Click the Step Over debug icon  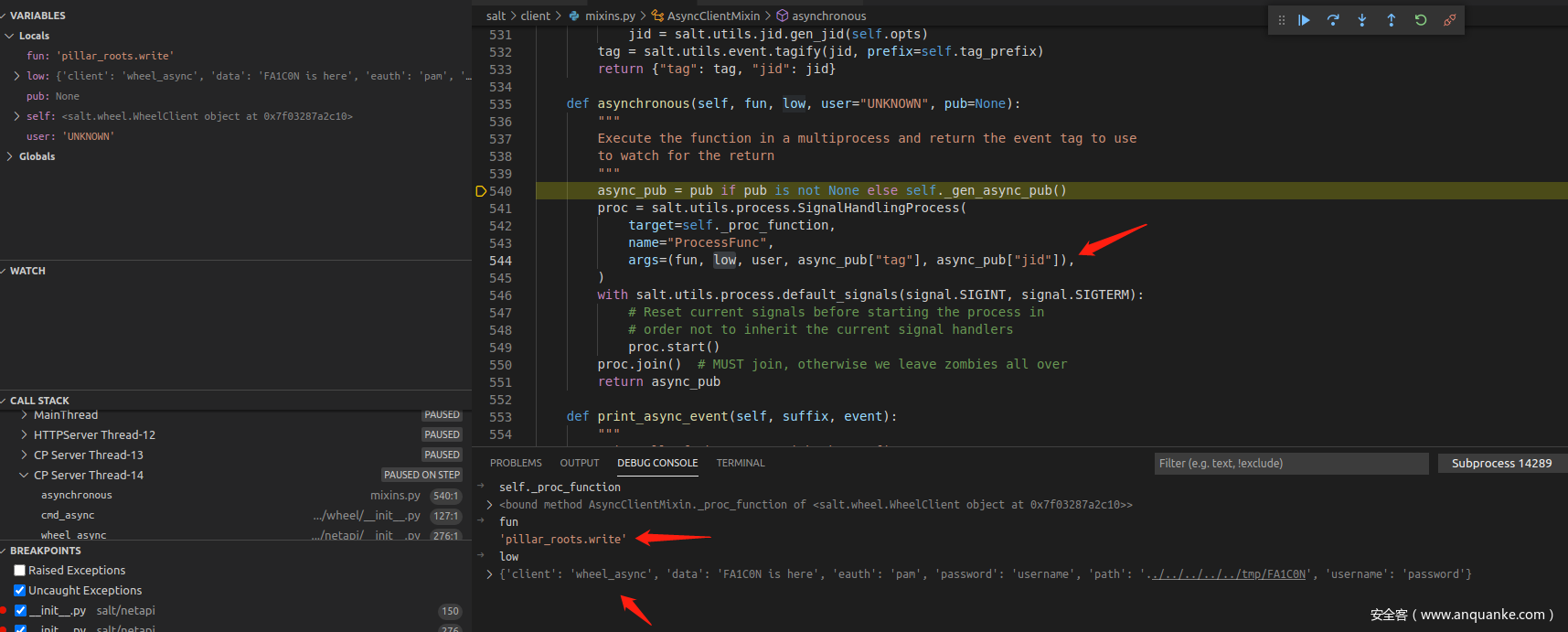point(1333,20)
